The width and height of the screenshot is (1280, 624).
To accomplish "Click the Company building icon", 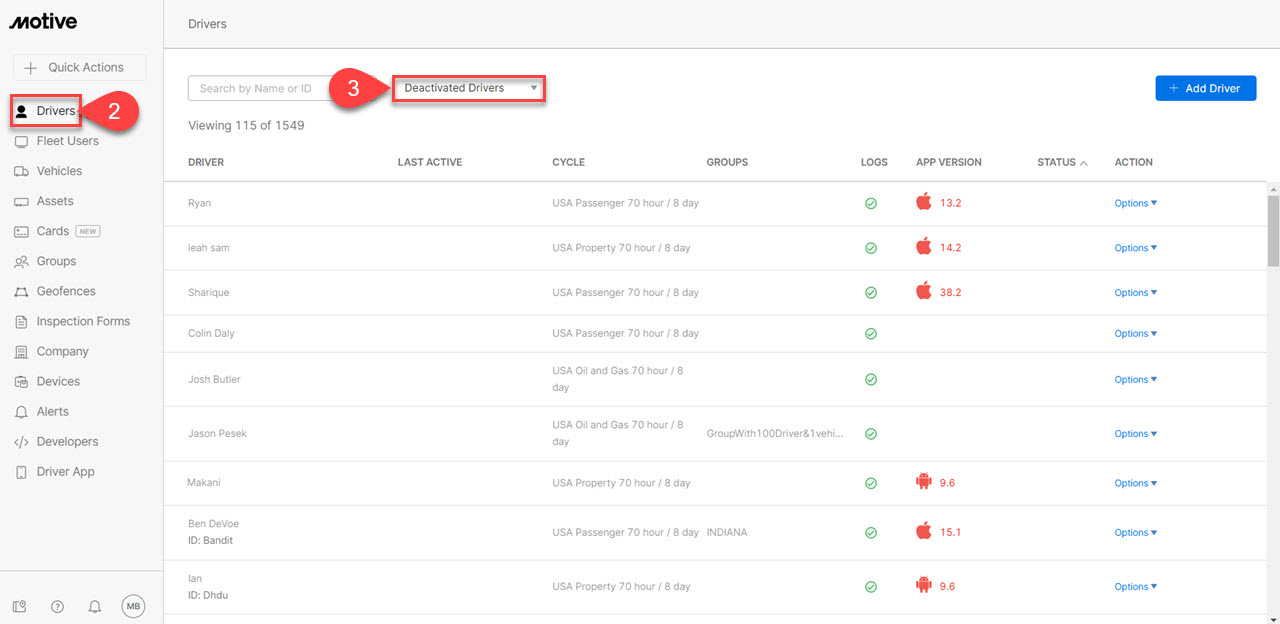I will click(x=21, y=351).
